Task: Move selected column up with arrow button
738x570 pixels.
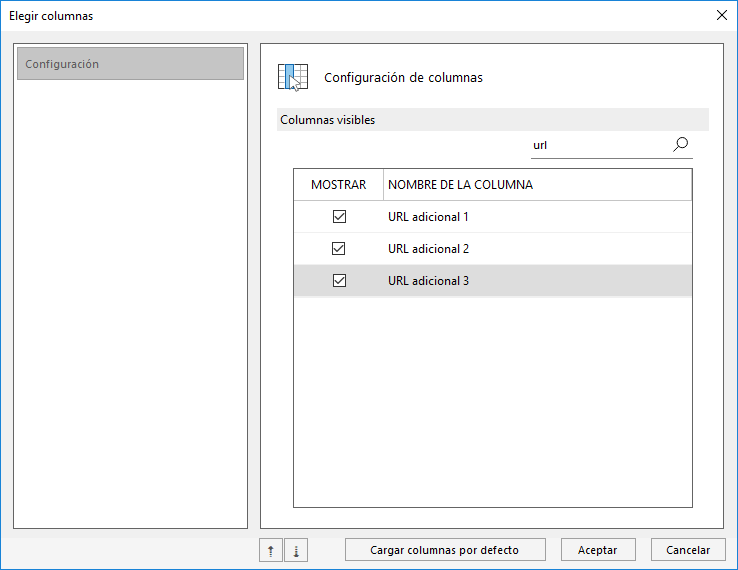Action: (x=271, y=550)
